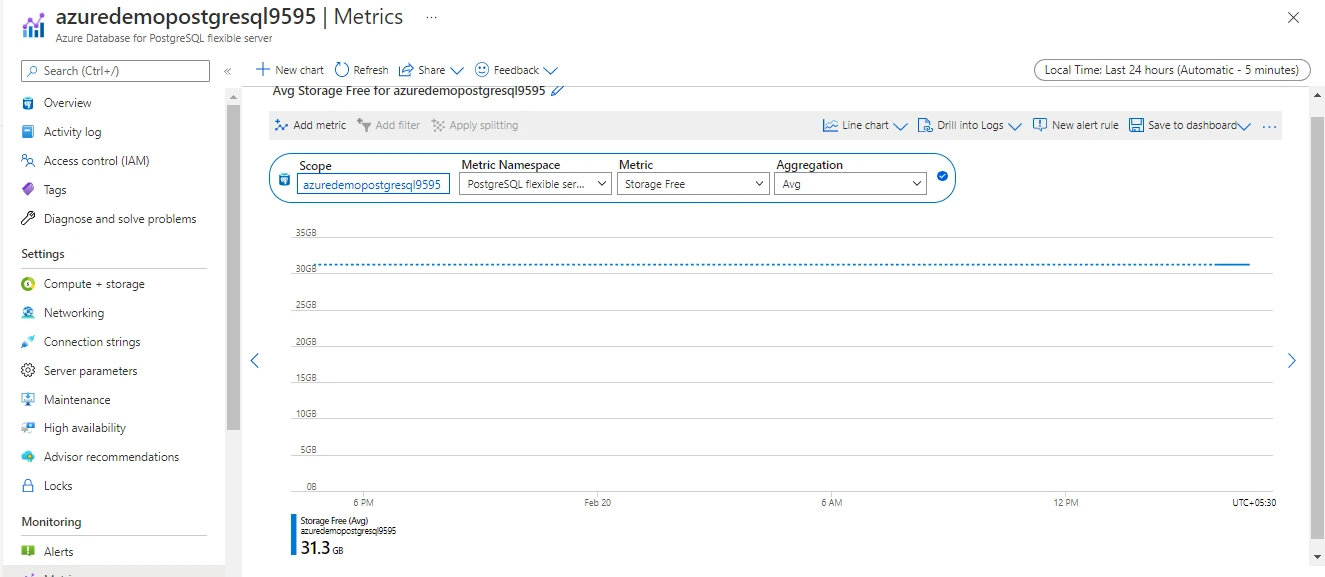Select Server parameters in sidebar
1325x577 pixels.
click(90, 371)
